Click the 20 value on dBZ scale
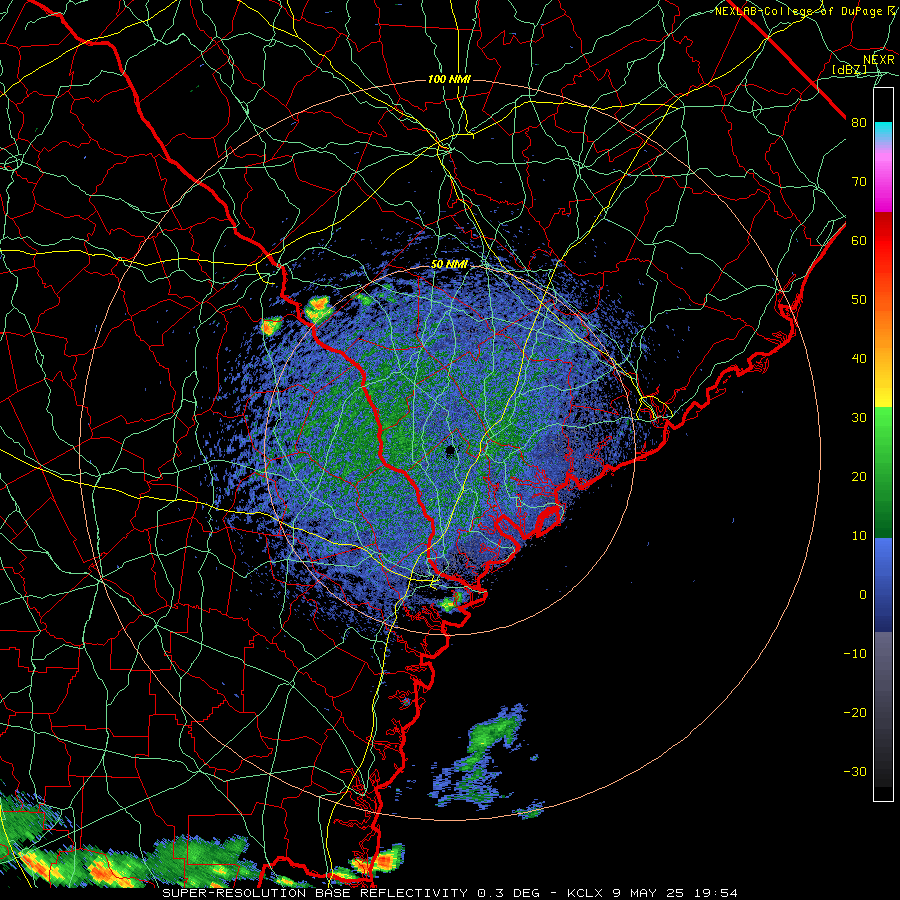Screen dimensions: 900x900 [x=859, y=477]
